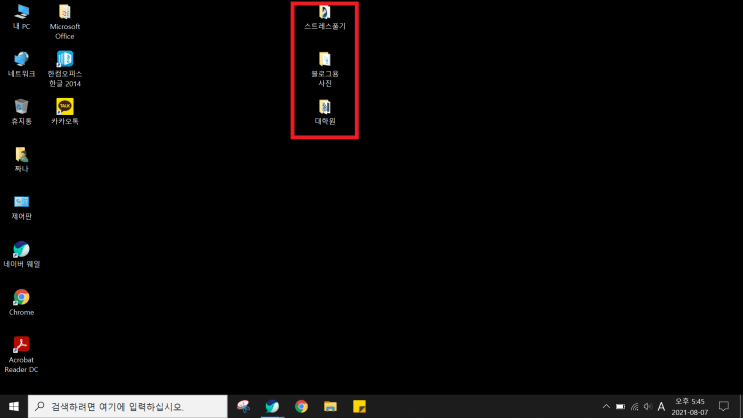
Task: Select the 네트워크 desktop icon
Action: tap(21, 65)
